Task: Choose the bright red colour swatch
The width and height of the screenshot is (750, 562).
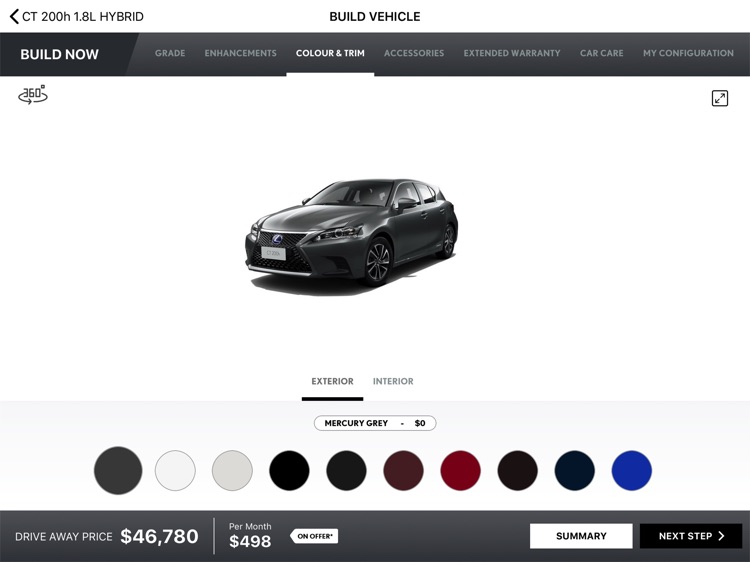Action: [460, 471]
